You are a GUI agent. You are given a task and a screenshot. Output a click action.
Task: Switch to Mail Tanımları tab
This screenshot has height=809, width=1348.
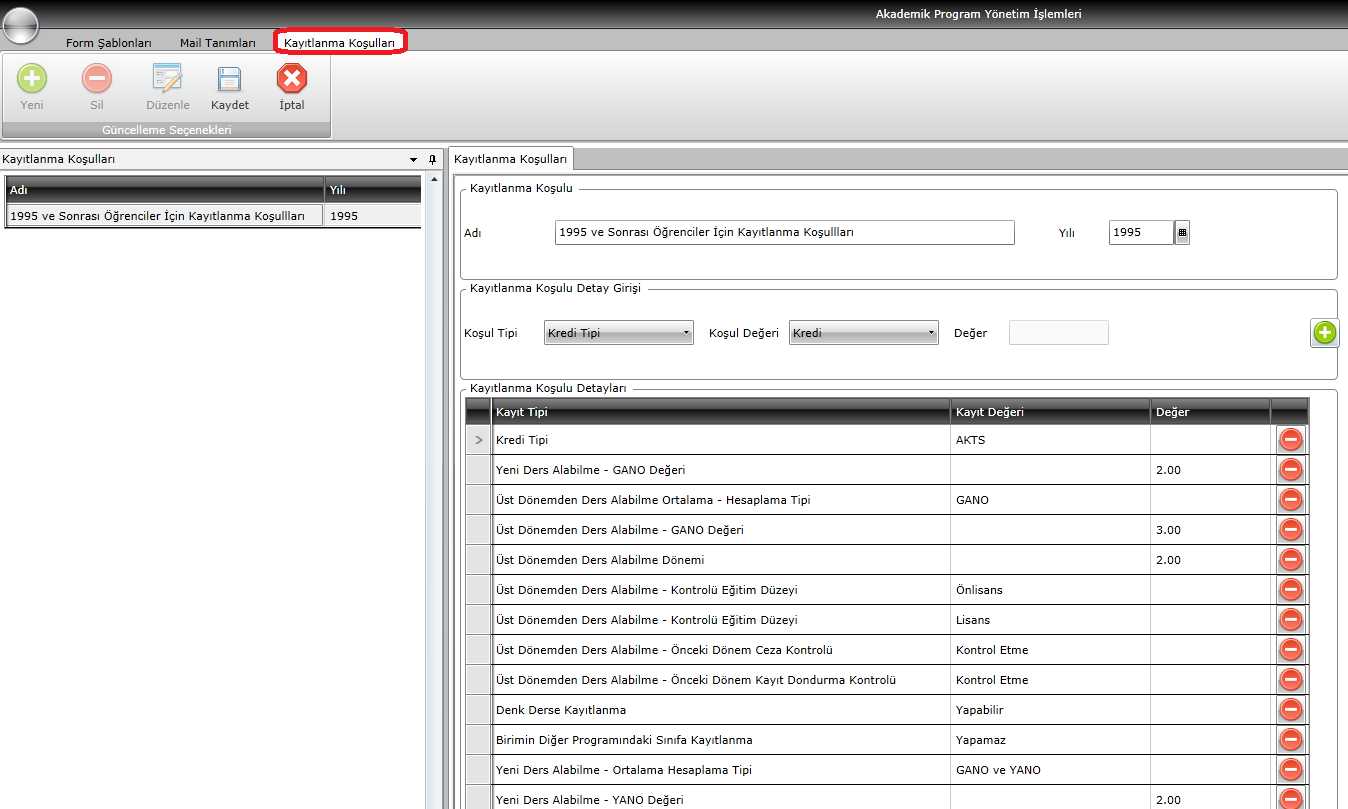coord(218,43)
